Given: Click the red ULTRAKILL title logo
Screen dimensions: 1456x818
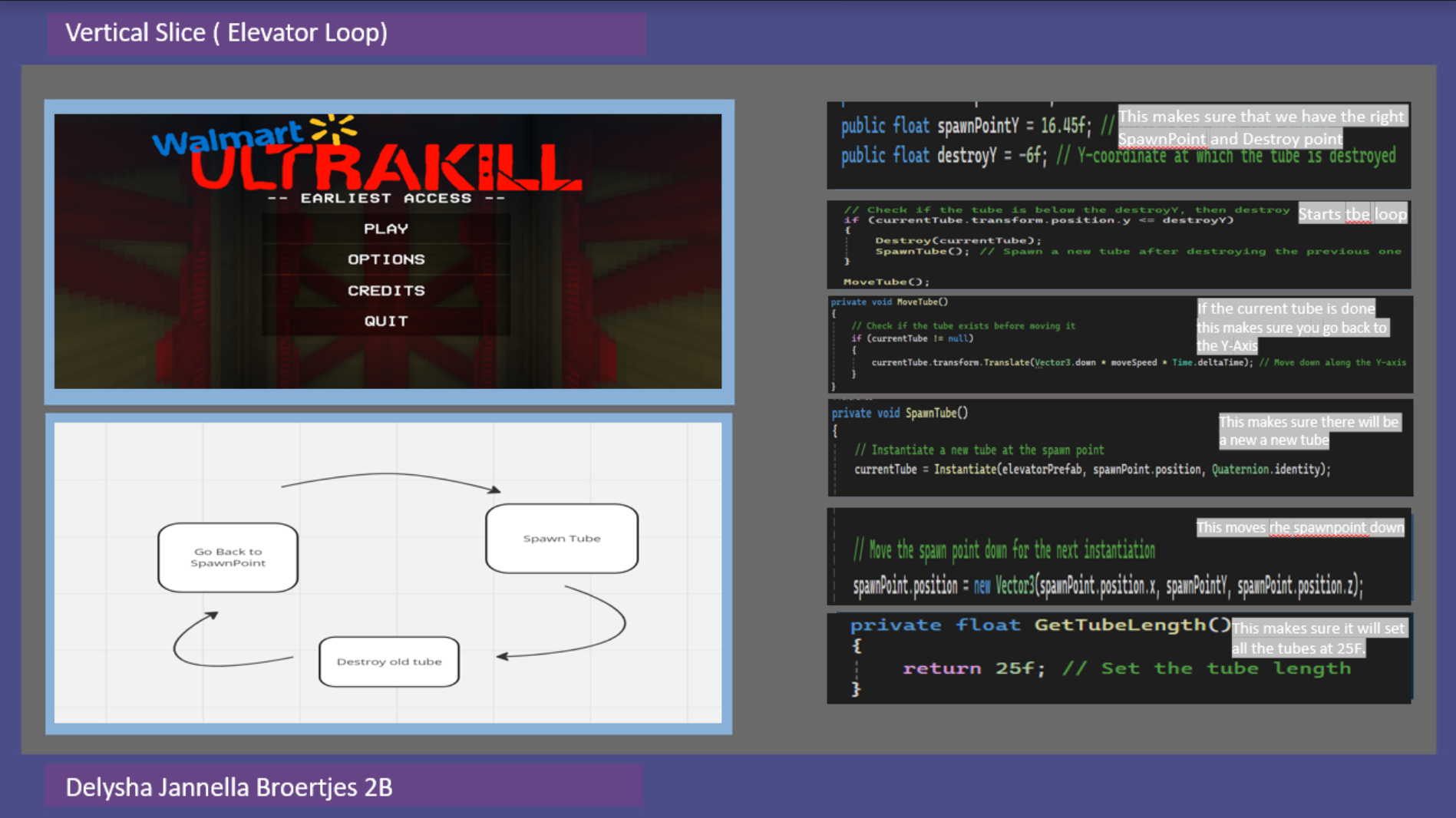Looking at the screenshot, I should [x=385, y=167].
